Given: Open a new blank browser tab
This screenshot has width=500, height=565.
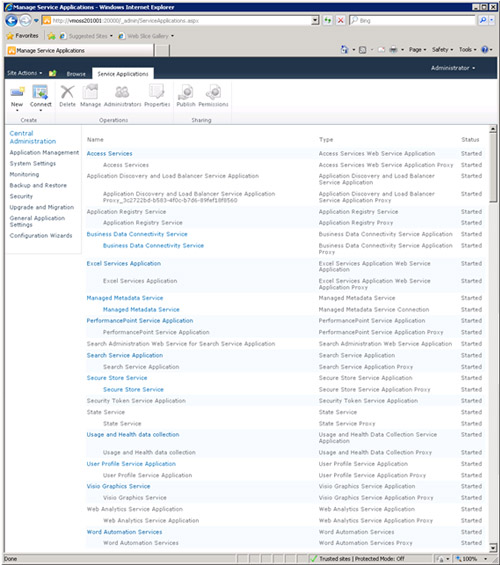Looking at the screenshot, I should (x=162, y=50).
